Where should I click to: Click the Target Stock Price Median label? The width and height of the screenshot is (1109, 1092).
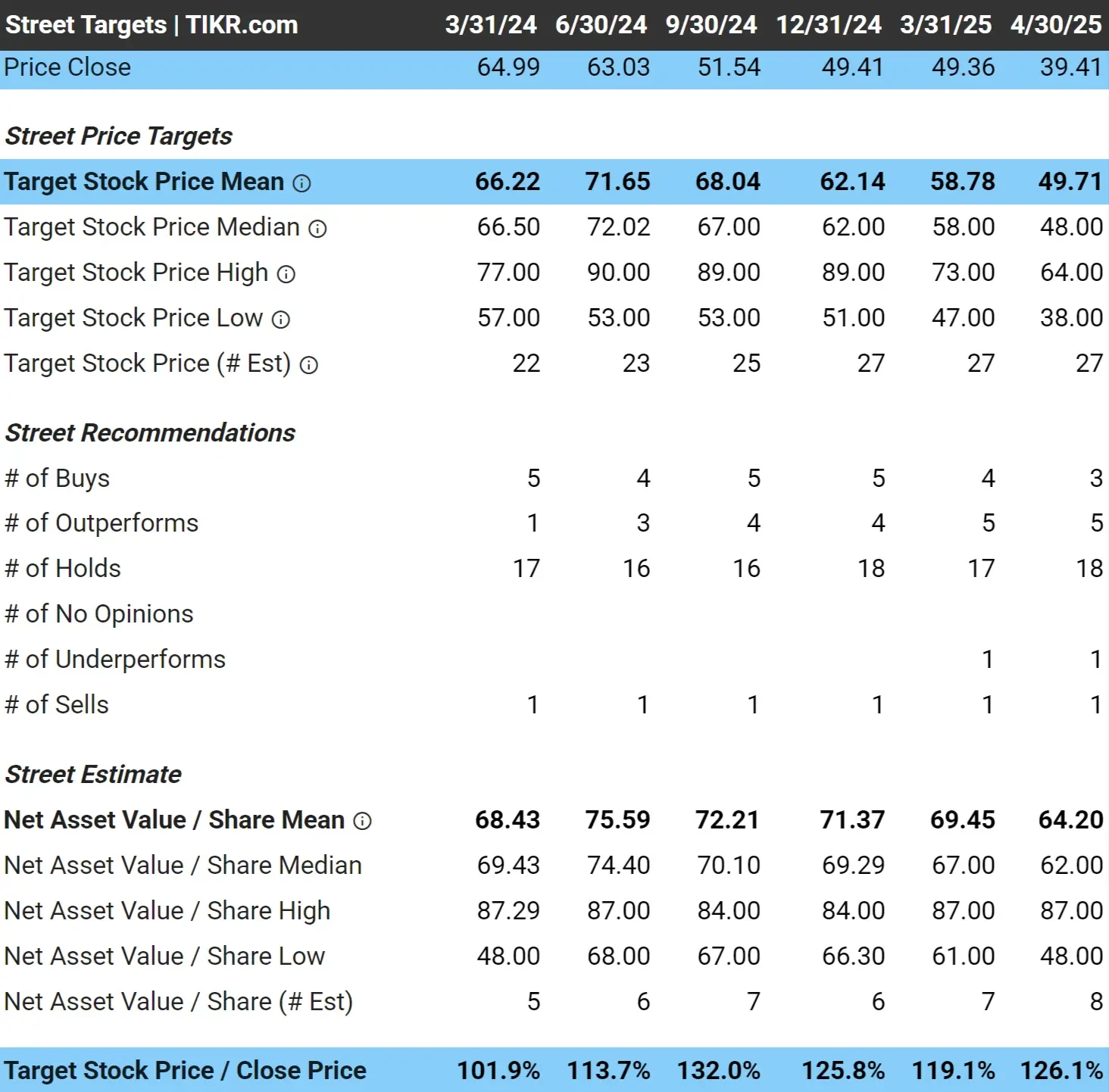[x=152, y=227]
